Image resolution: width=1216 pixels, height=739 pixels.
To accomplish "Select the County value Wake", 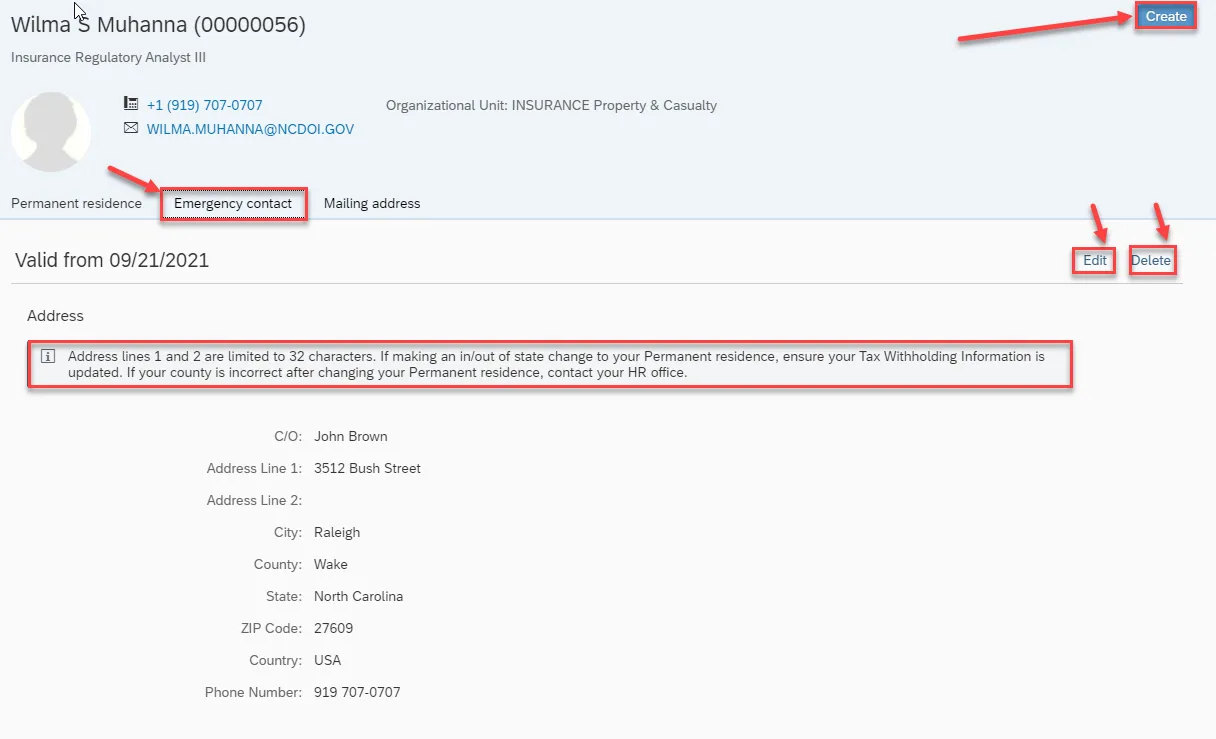I will tap(331, 564).
